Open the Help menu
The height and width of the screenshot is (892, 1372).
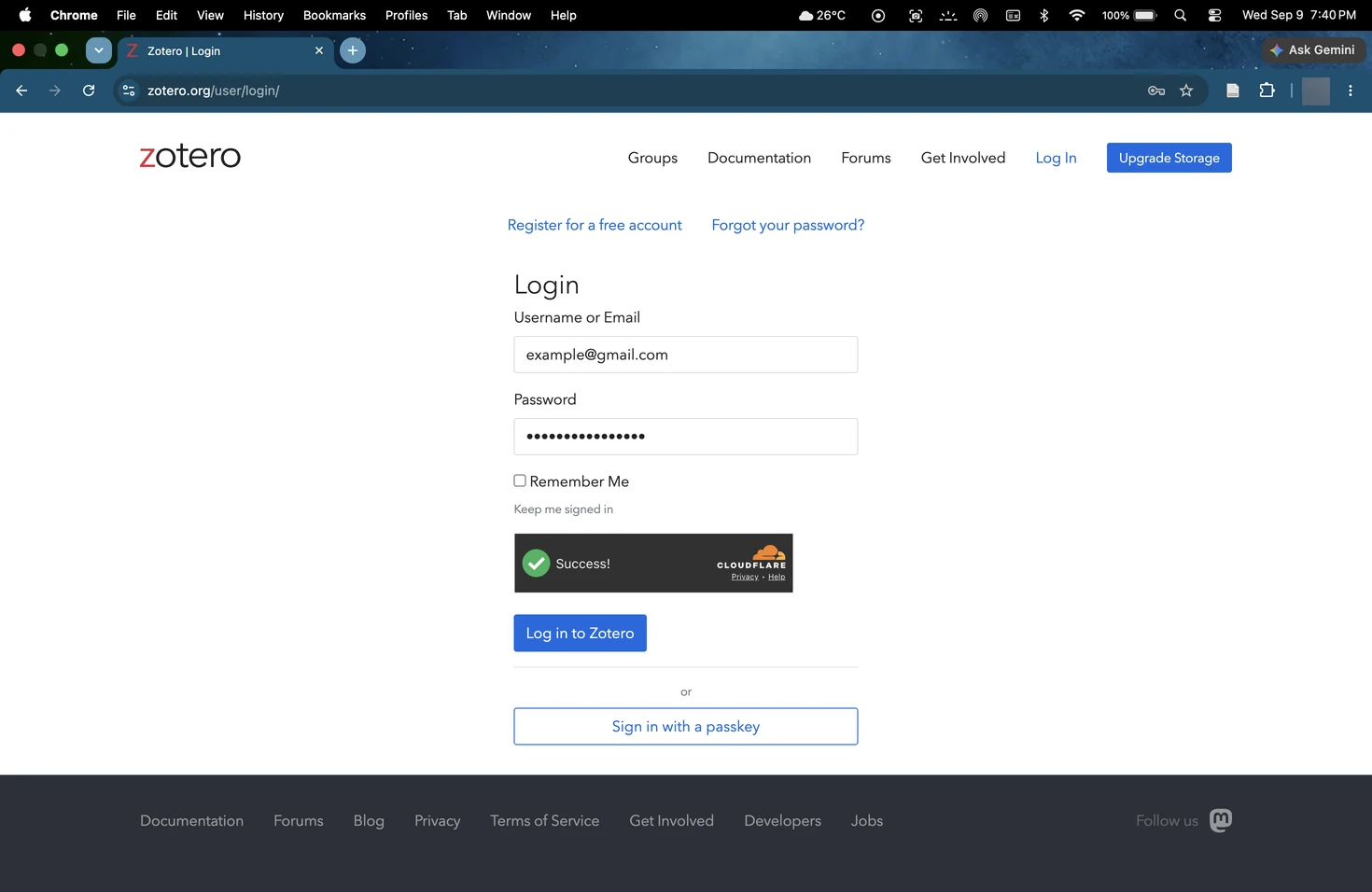pos(563,15)
